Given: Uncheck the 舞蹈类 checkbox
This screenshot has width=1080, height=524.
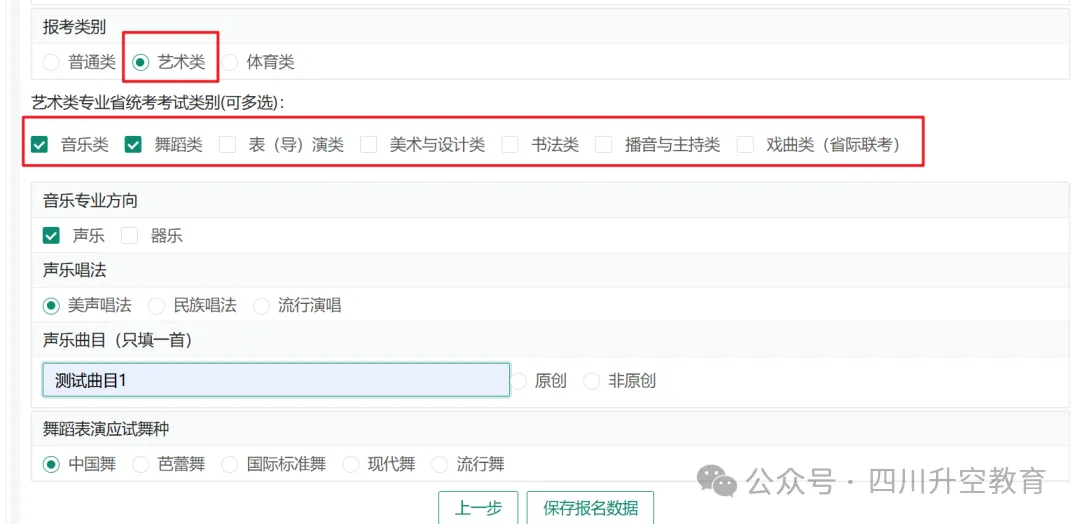Looking at the screenshot, I should (x=133, y=145).
